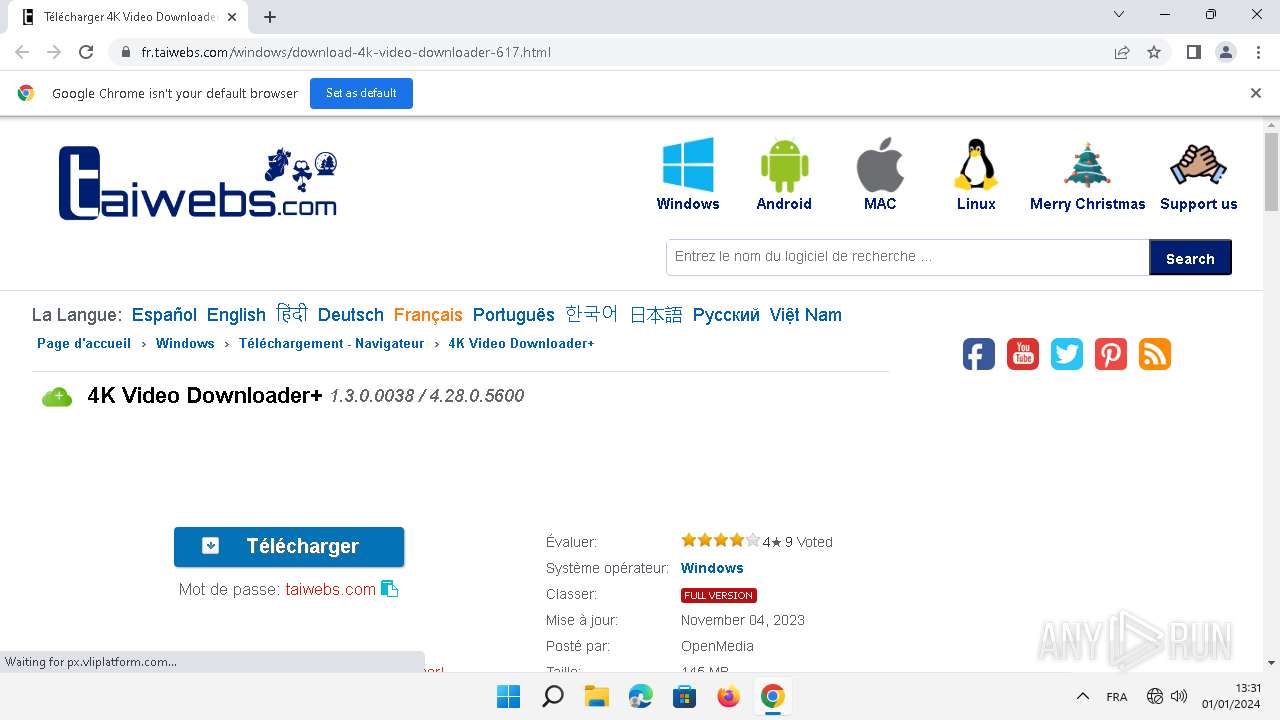Open the clock and date panel
1280x720 pixels.
pos(1231,696)
